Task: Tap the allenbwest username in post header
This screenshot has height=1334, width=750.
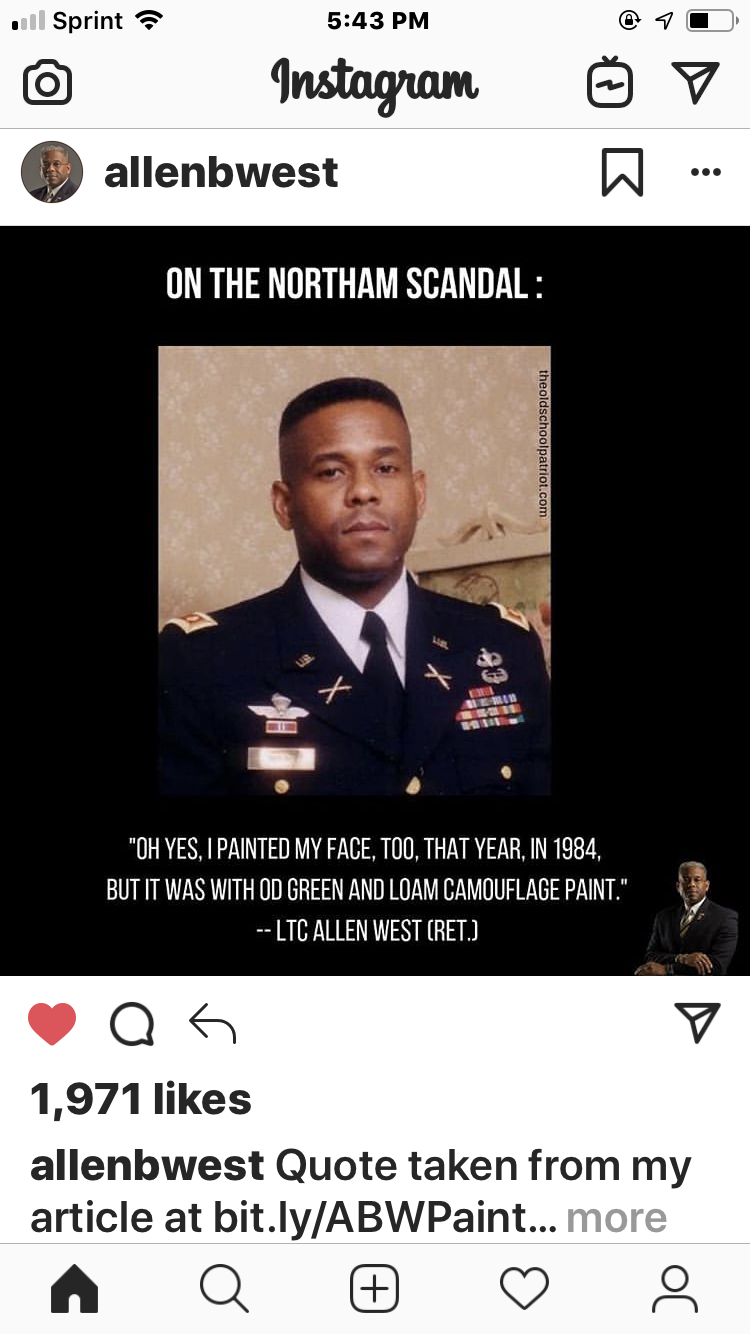Action: [221, 172]
